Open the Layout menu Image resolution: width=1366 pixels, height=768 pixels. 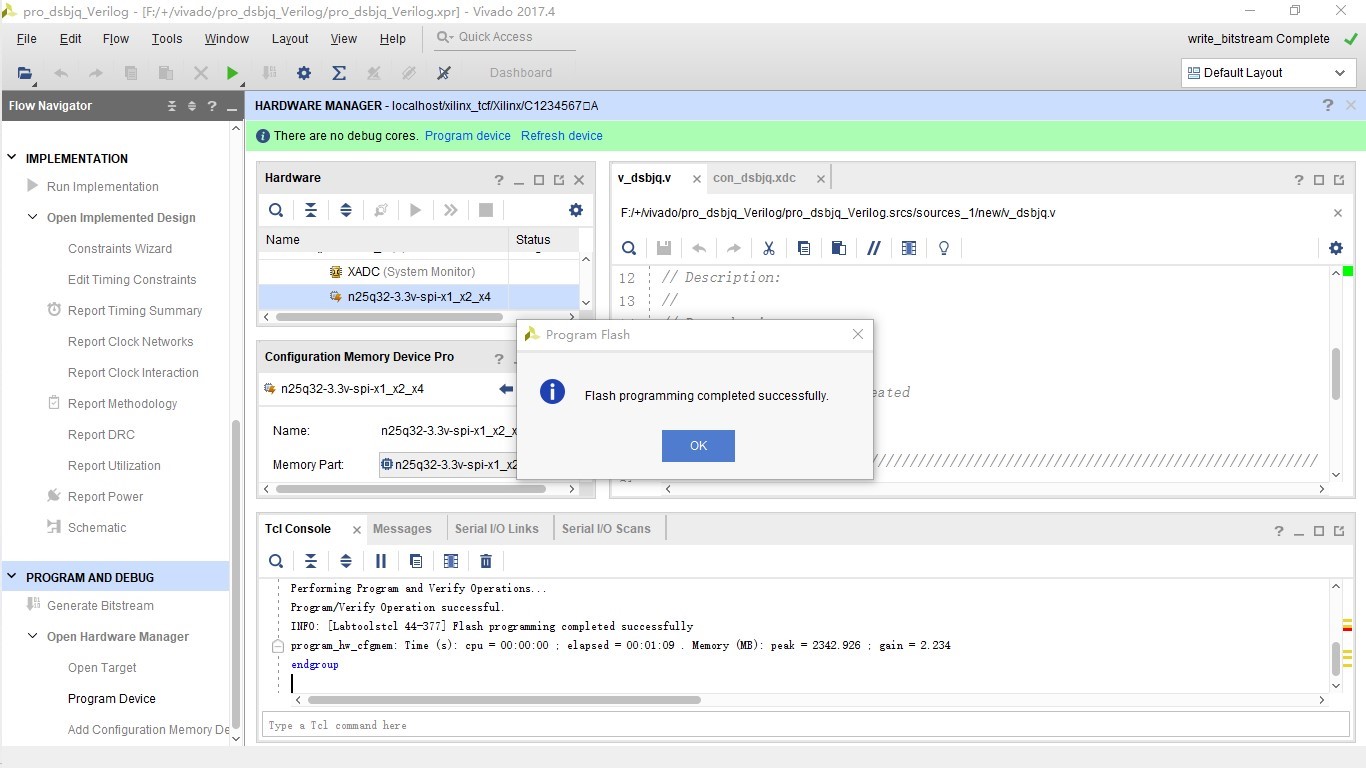pos(290,39)
